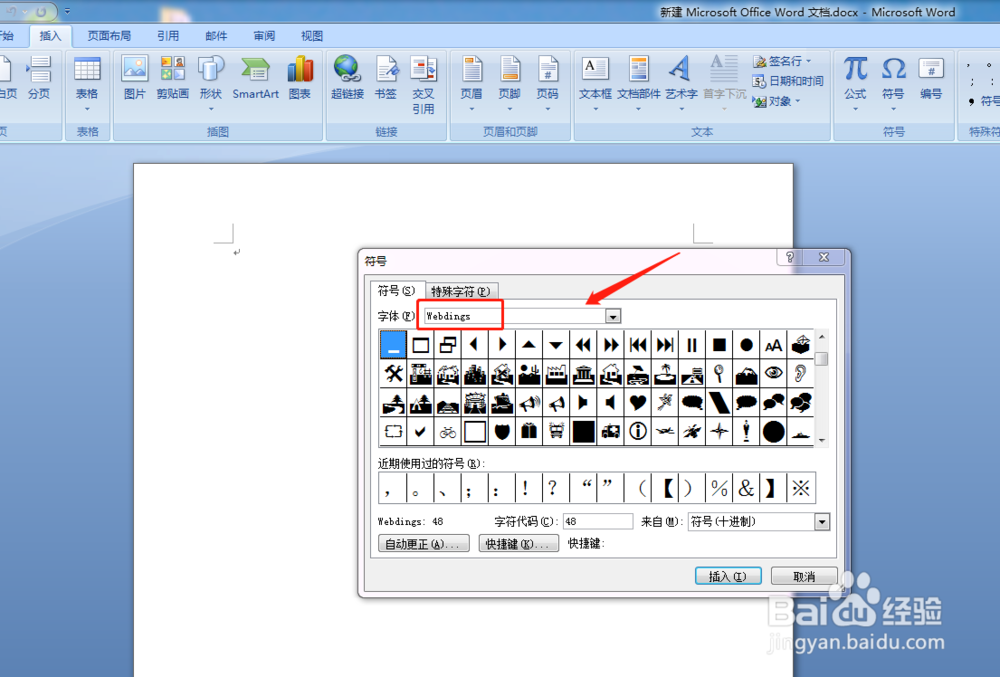Screen dimensions: 1000x677
Task: Select the 特殊字符(P) tab in dialog
Action: pyautogui.click(x=460, y=291)
